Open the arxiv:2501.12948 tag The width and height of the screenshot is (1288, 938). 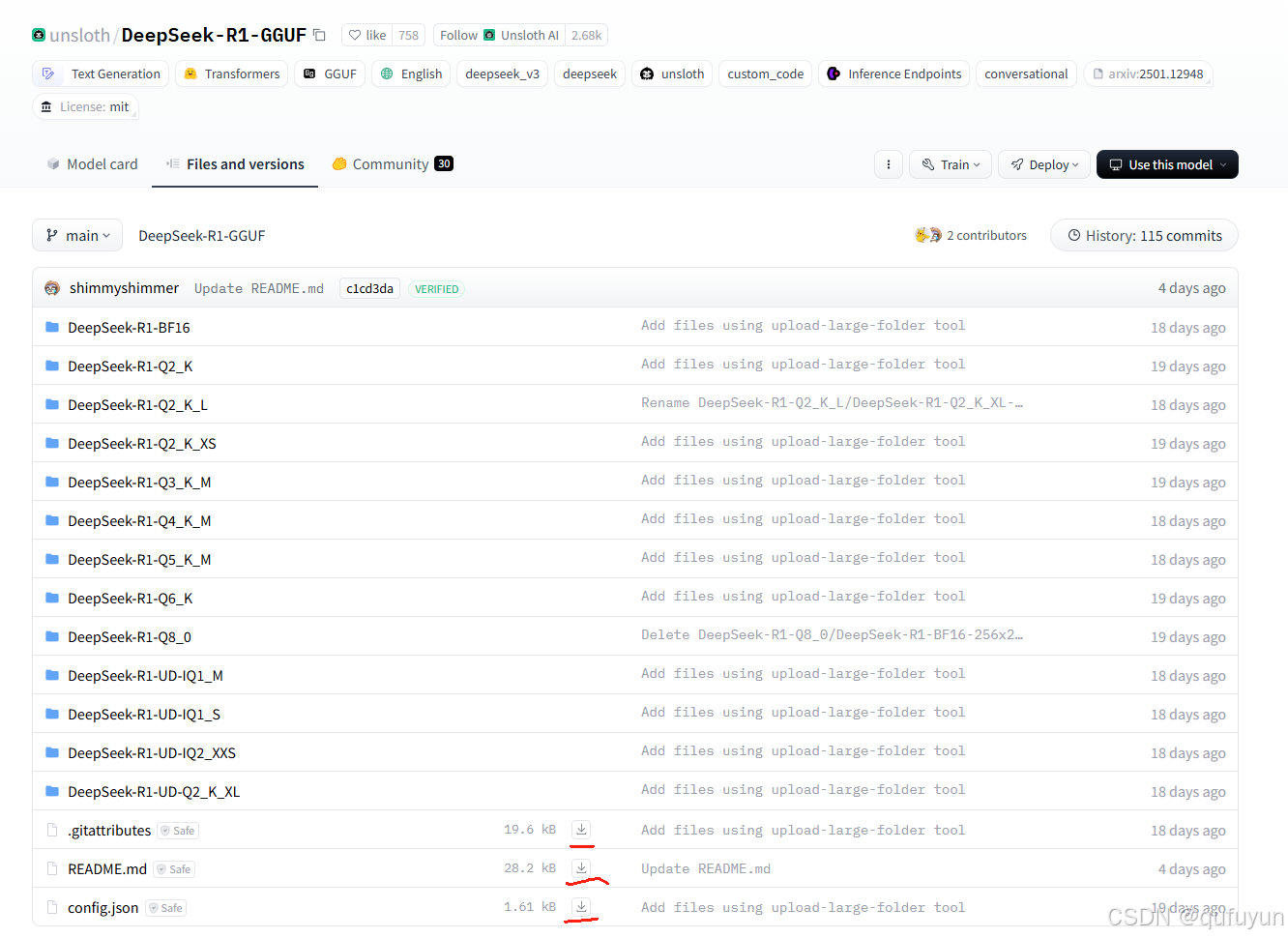pyautogui.click(x=1148, y=74)
